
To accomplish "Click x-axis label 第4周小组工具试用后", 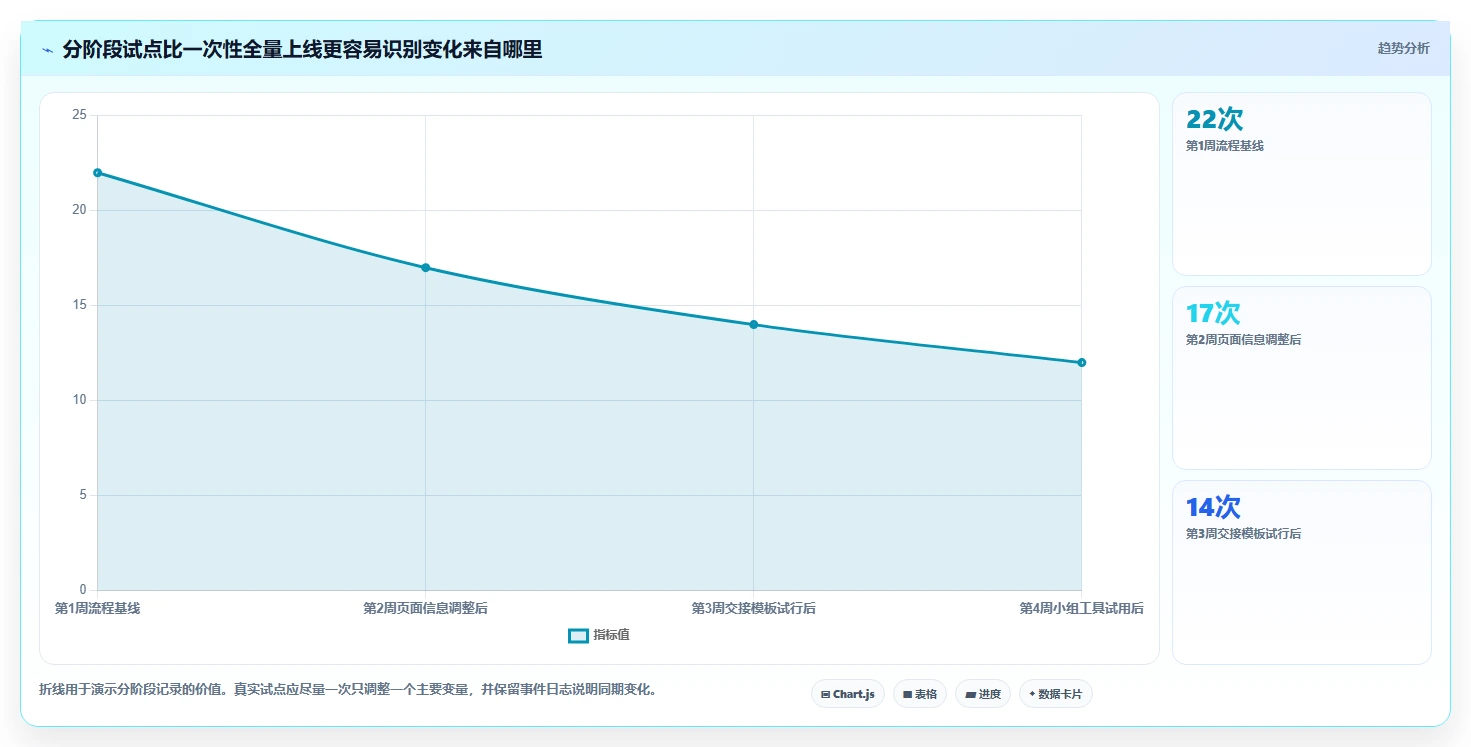I will pyautogui.click(x=1082, y=608).
